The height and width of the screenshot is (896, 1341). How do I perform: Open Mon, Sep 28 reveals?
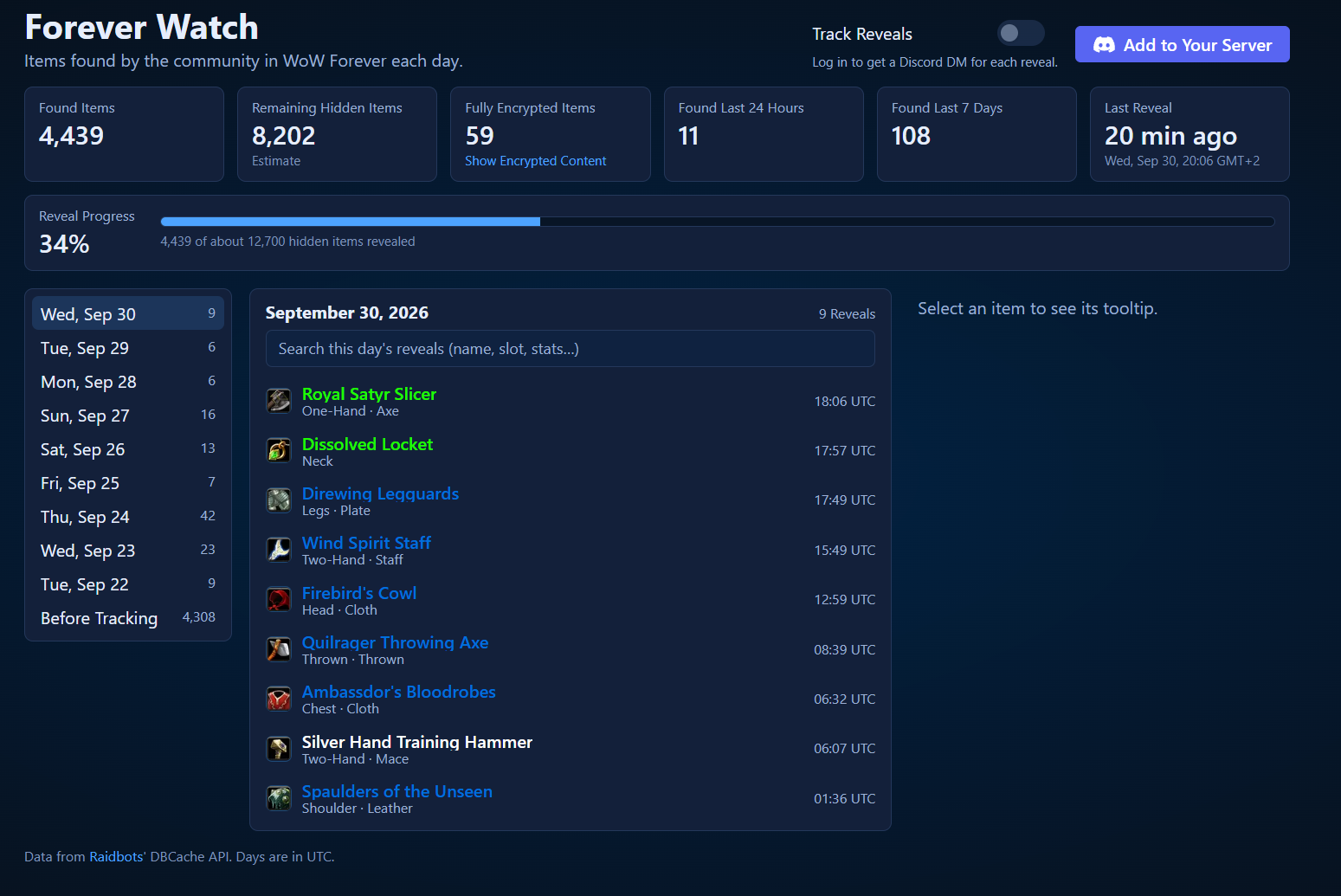(x=128, y=381)
